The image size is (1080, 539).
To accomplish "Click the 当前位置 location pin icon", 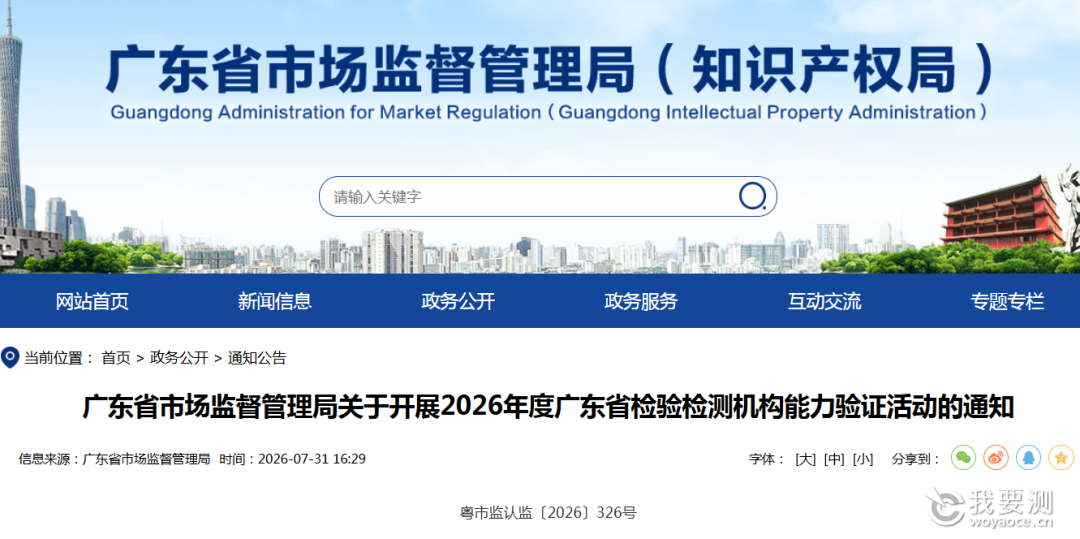I will [x=10, y=357].
